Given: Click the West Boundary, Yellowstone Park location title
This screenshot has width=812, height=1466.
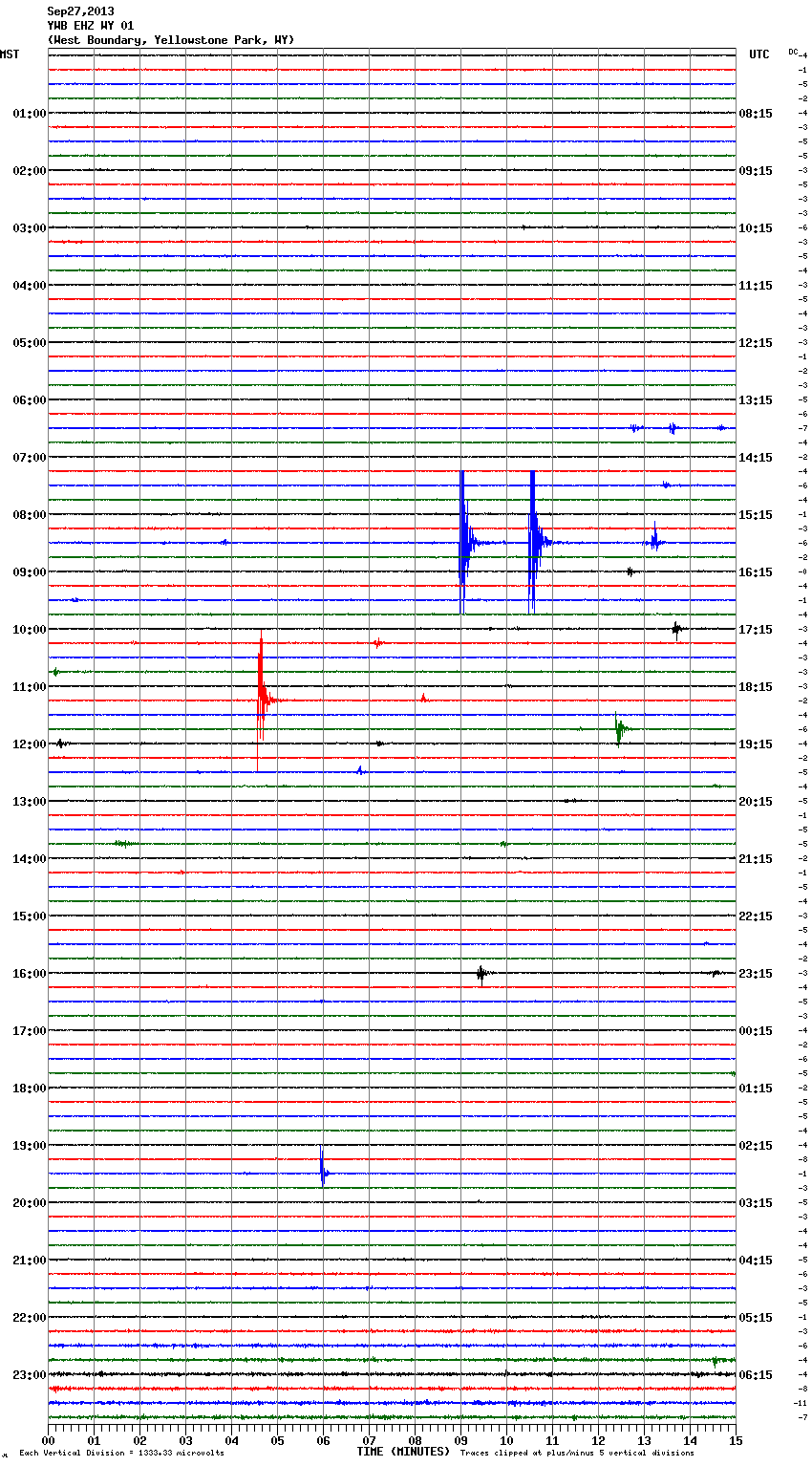Looking at the screenshot, I should [171, 40].
